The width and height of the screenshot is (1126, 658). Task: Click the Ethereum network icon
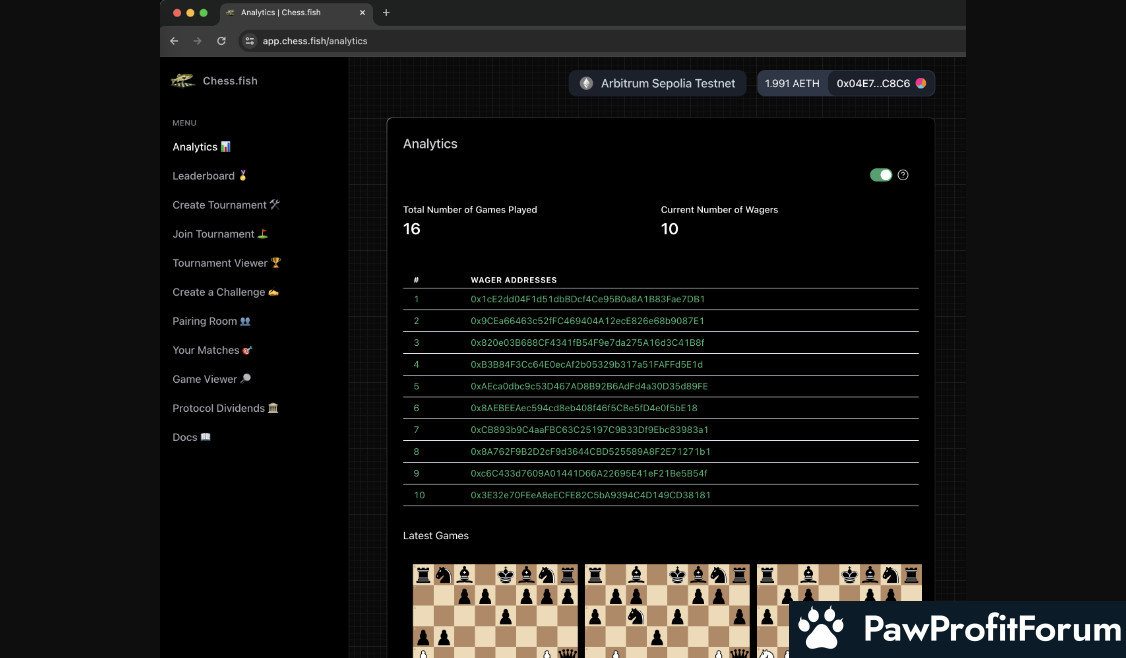click(x=586, y=84)
